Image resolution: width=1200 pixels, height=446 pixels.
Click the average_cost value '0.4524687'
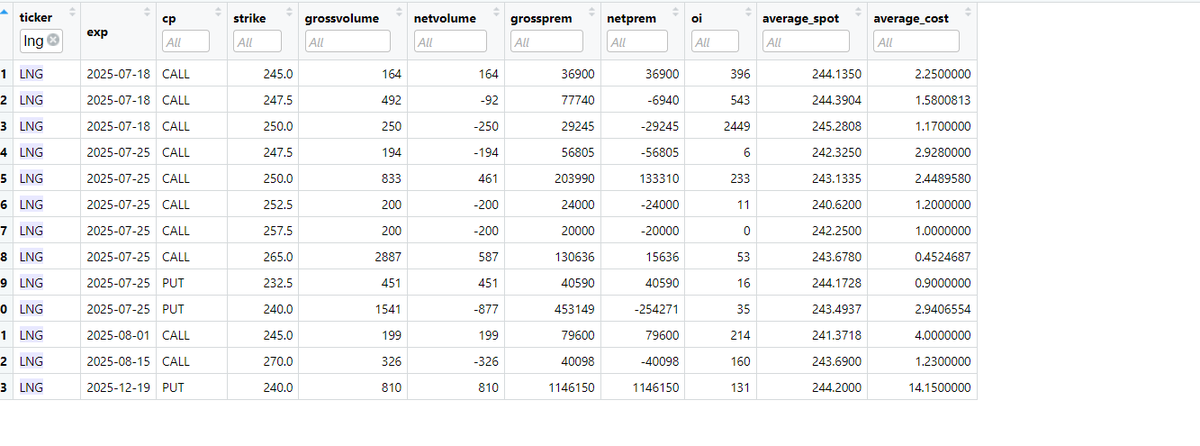coord(942,256)
